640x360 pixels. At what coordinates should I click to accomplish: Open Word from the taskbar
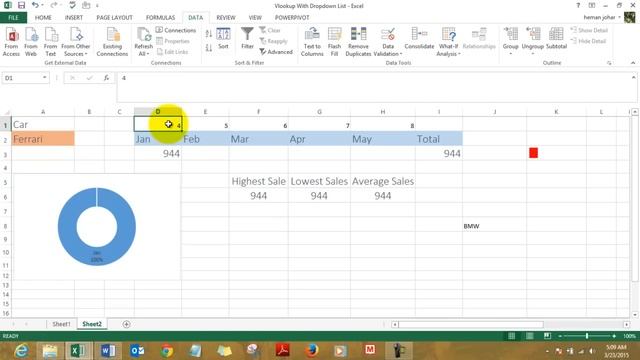[108, 351]
